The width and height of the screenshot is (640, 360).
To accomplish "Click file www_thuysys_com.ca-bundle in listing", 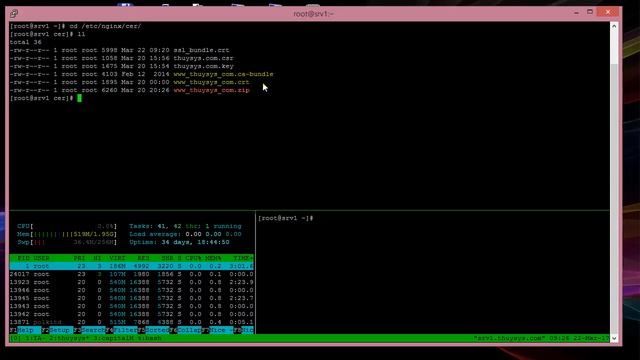I will pyautogui.click(x=223, y=74).
